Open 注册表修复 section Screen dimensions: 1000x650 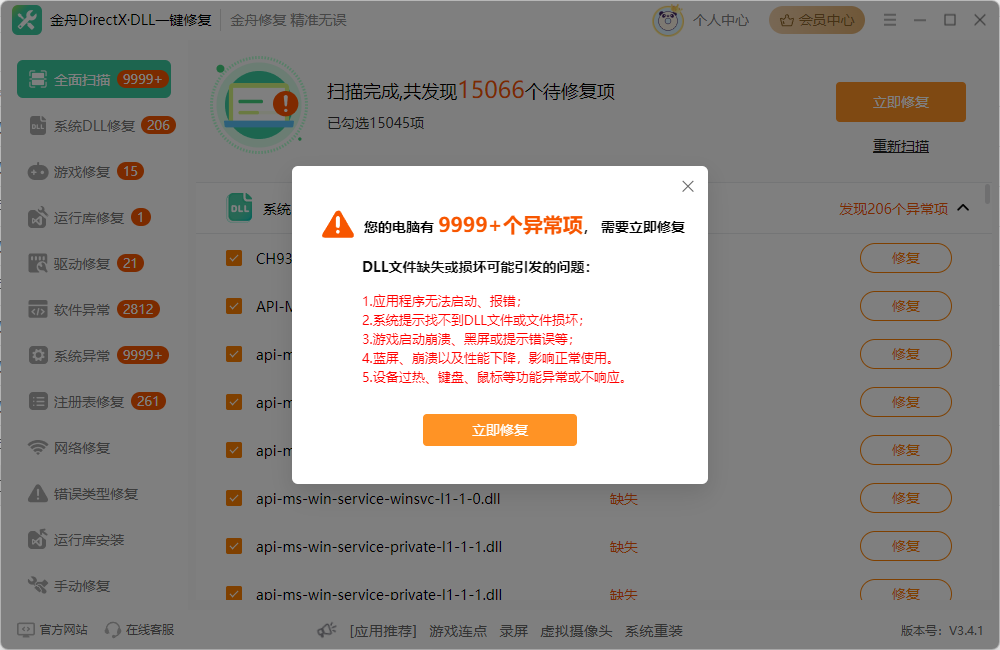click(x=97, y=401)
